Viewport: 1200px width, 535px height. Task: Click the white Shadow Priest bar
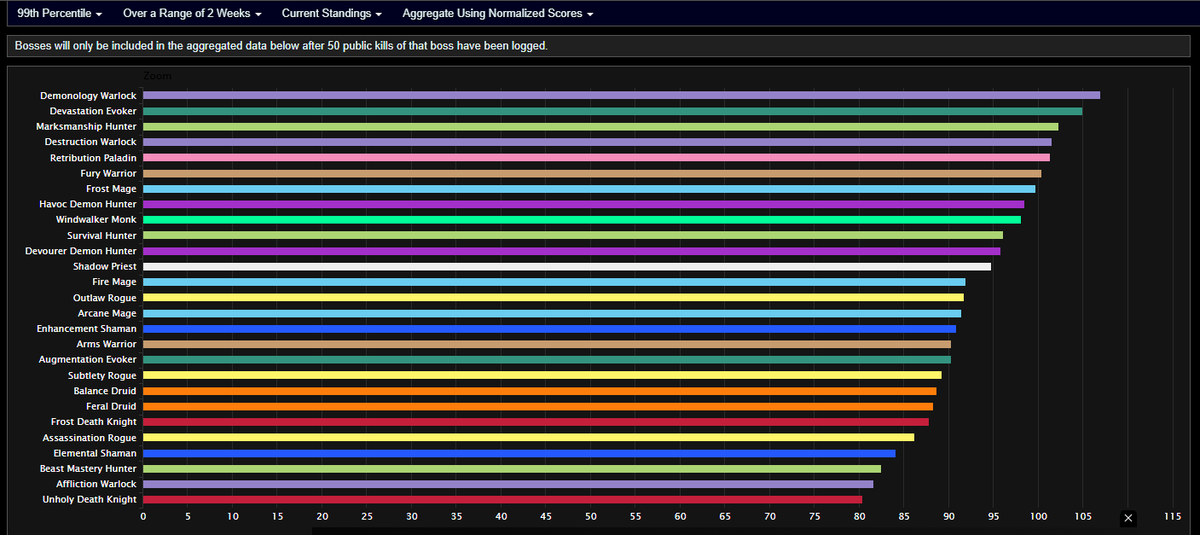pyautogui.click(x=567, y=266)
